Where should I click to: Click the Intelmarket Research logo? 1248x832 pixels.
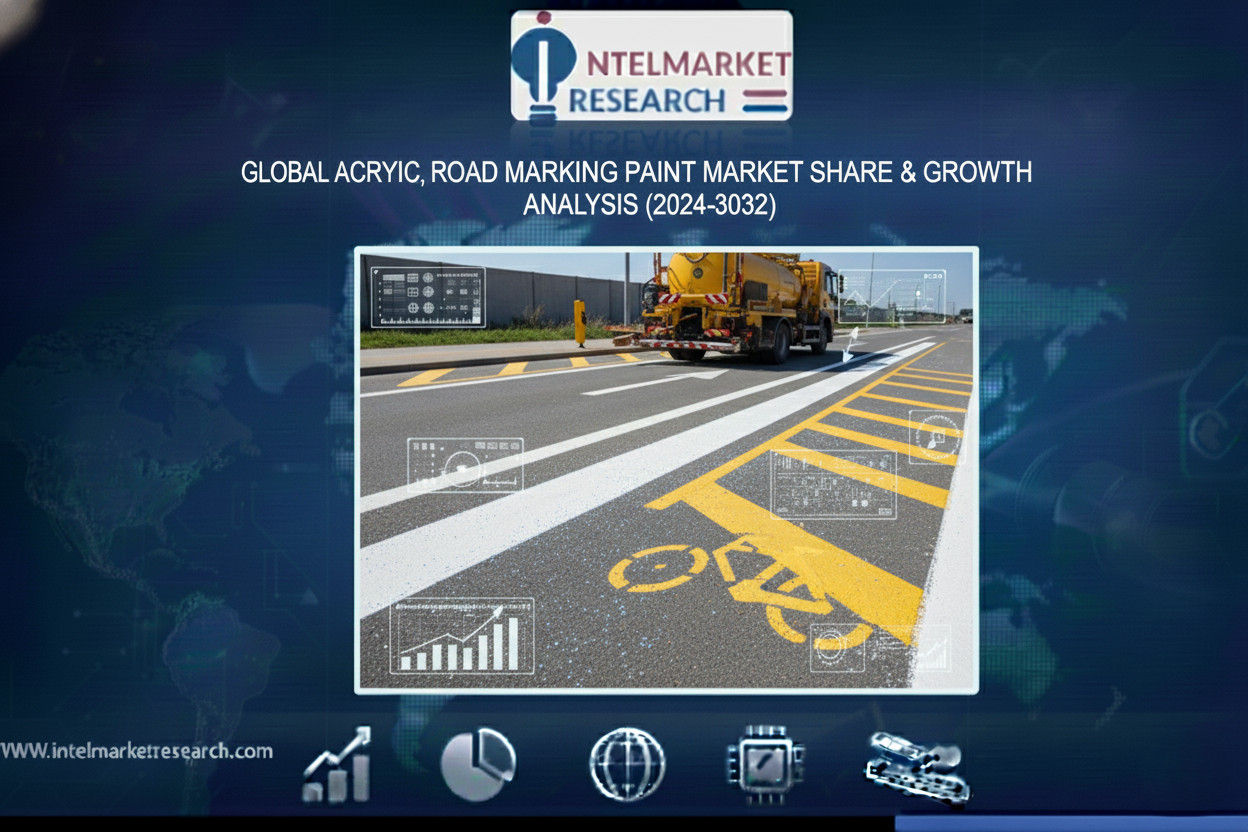coord(651,66)
